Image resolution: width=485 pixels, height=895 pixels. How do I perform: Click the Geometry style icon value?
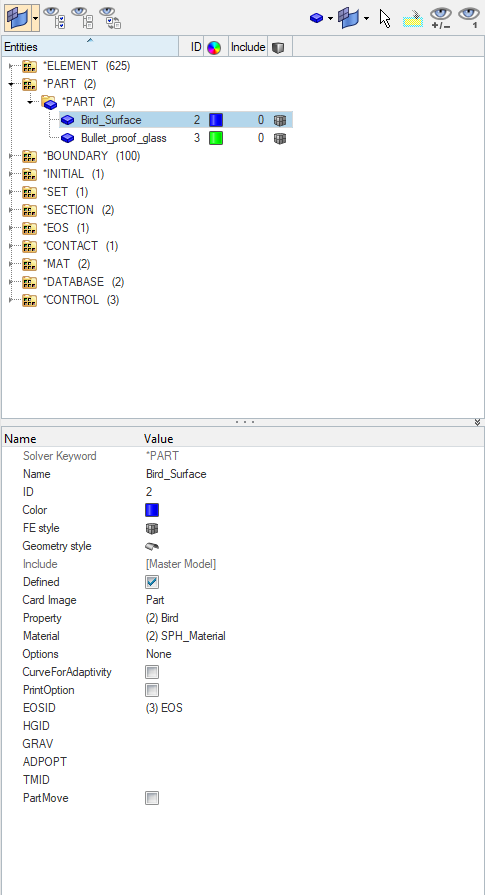152,546
